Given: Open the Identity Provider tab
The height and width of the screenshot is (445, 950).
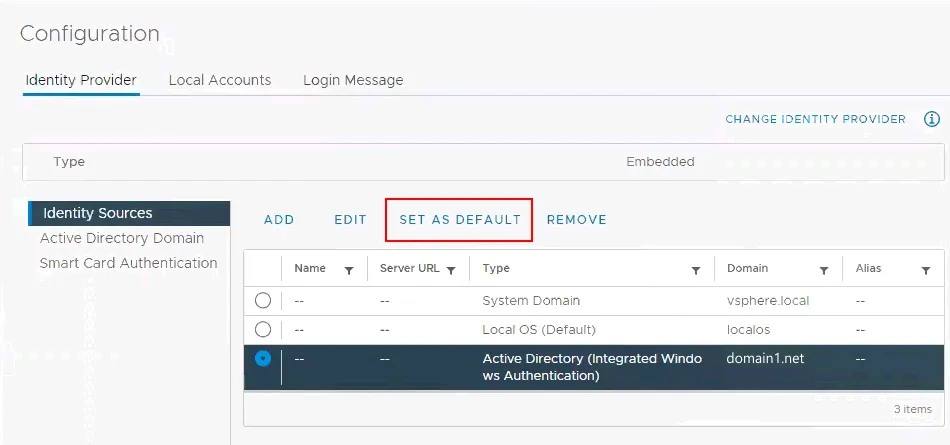Looking at the screenshot, I should pyautogui.click(x=81, y=80).
